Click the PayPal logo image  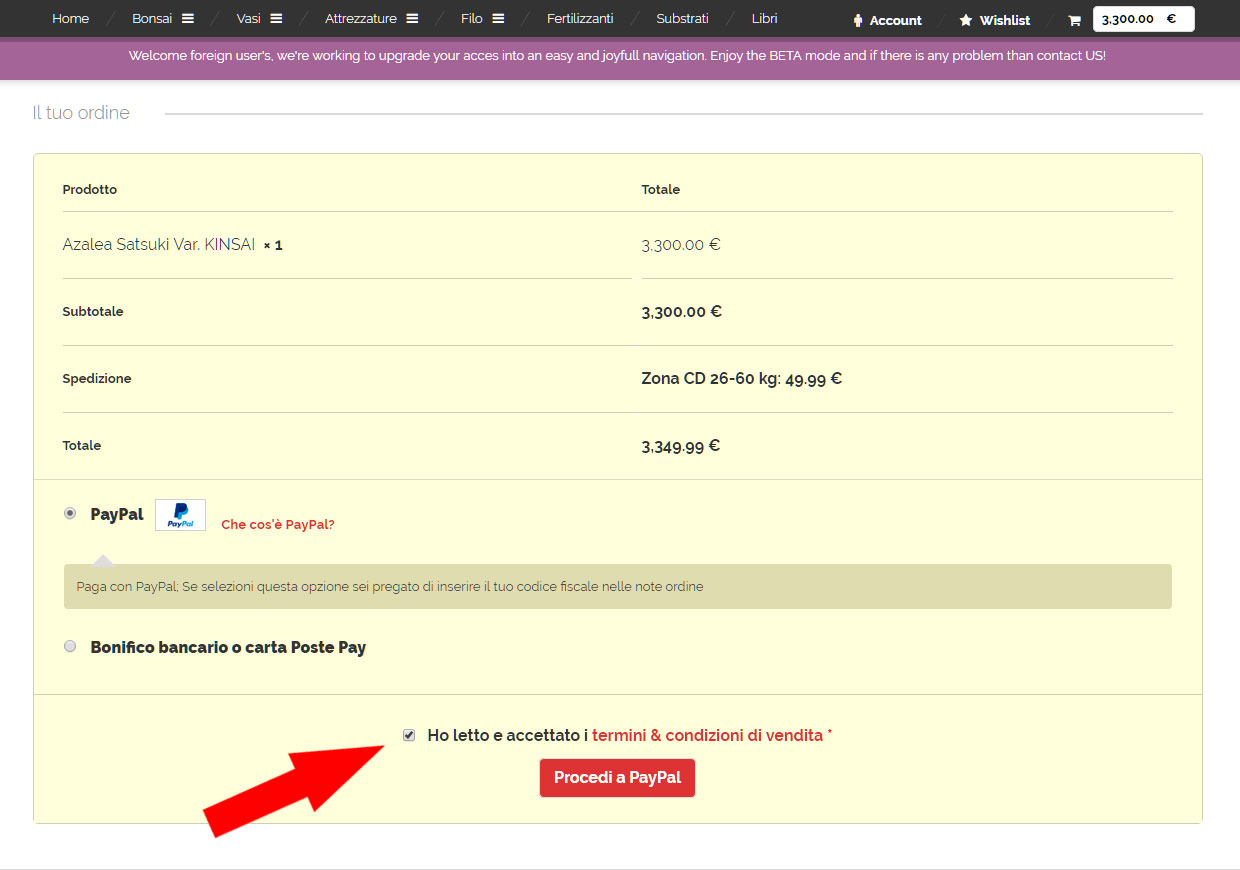click(x=181, y=515)
